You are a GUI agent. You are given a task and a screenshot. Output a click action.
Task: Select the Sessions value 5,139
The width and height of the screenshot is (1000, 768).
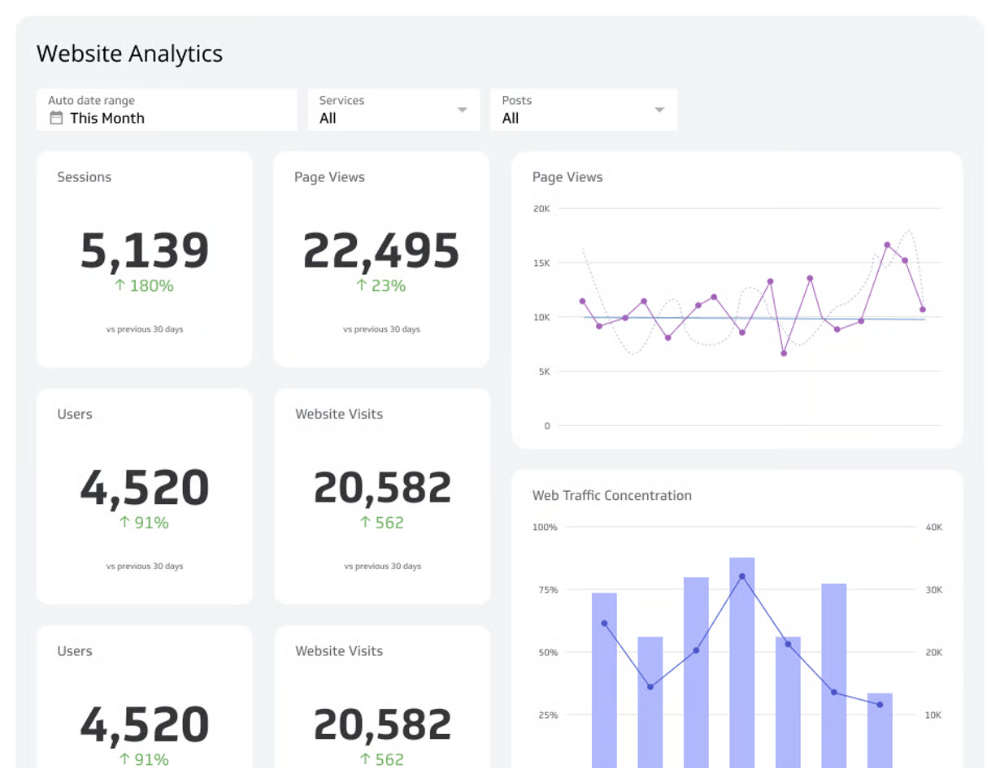(144, 251)
